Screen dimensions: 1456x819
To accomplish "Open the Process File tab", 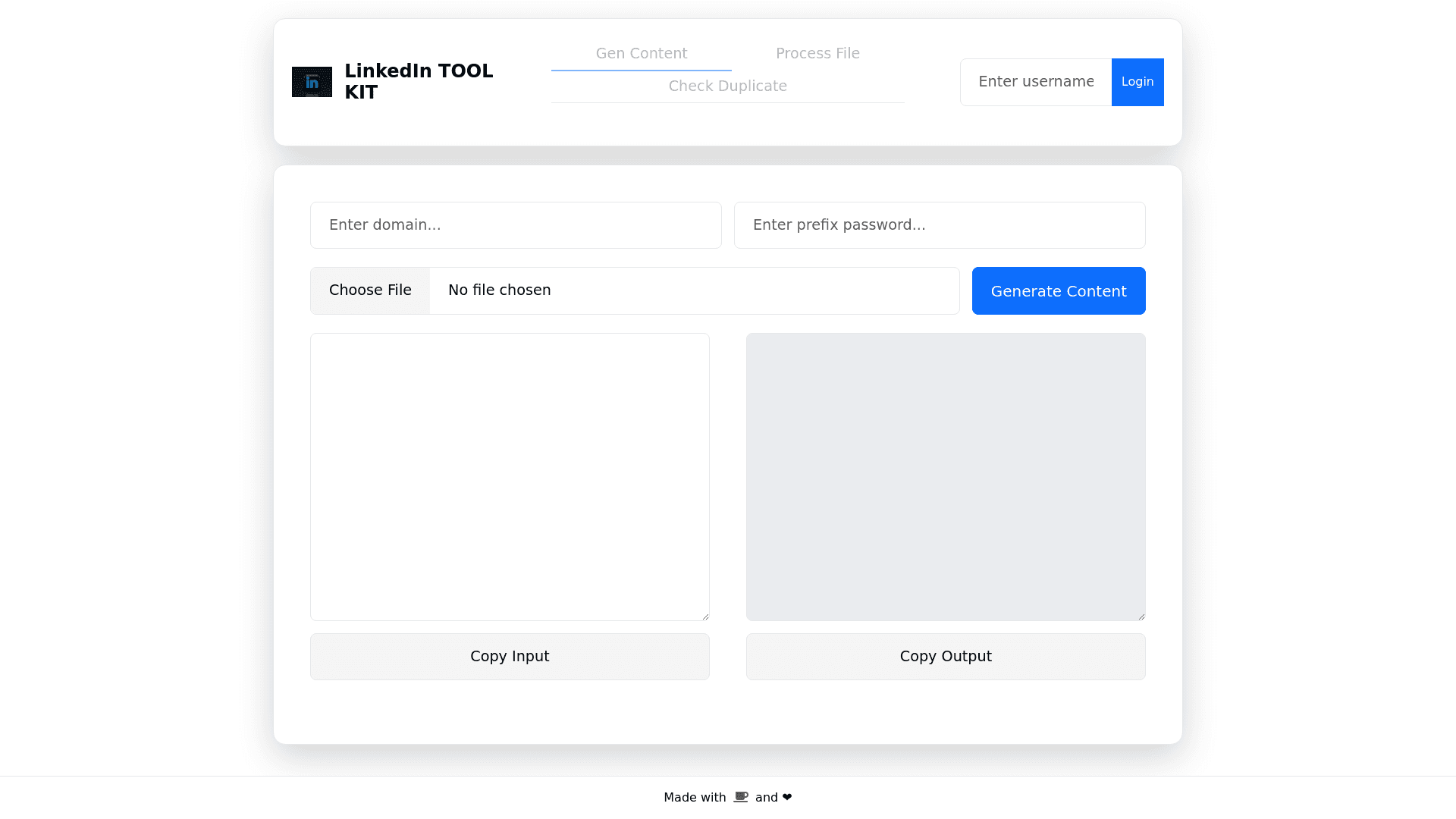I will (x=817, y=54).
